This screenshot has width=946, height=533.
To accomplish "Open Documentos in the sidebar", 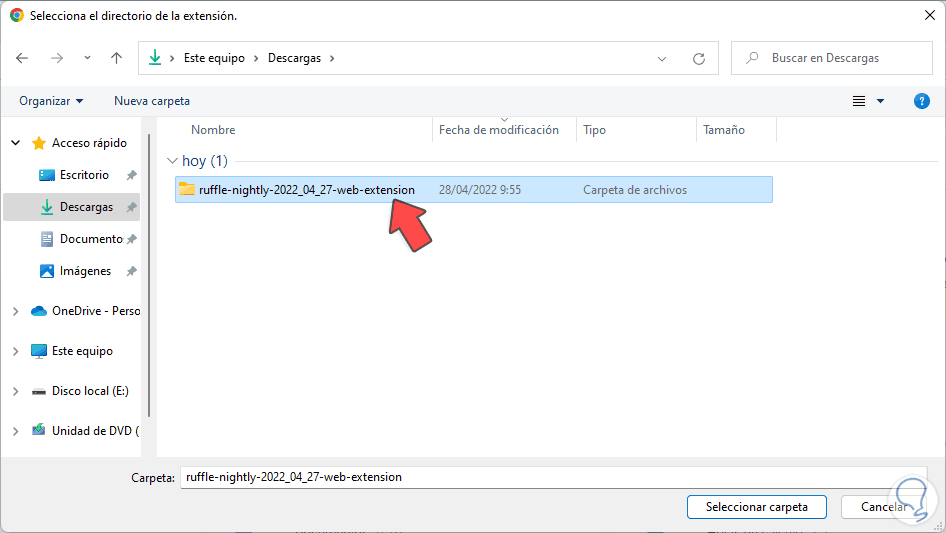I will [x=91, y=239].
